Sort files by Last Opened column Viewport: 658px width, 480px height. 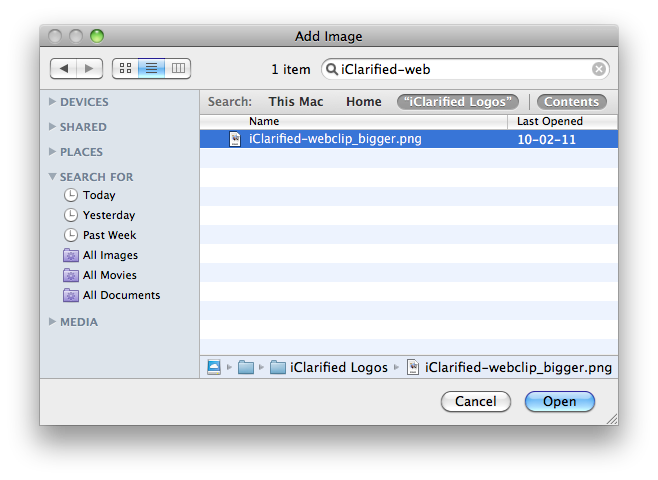click(560, 121)
